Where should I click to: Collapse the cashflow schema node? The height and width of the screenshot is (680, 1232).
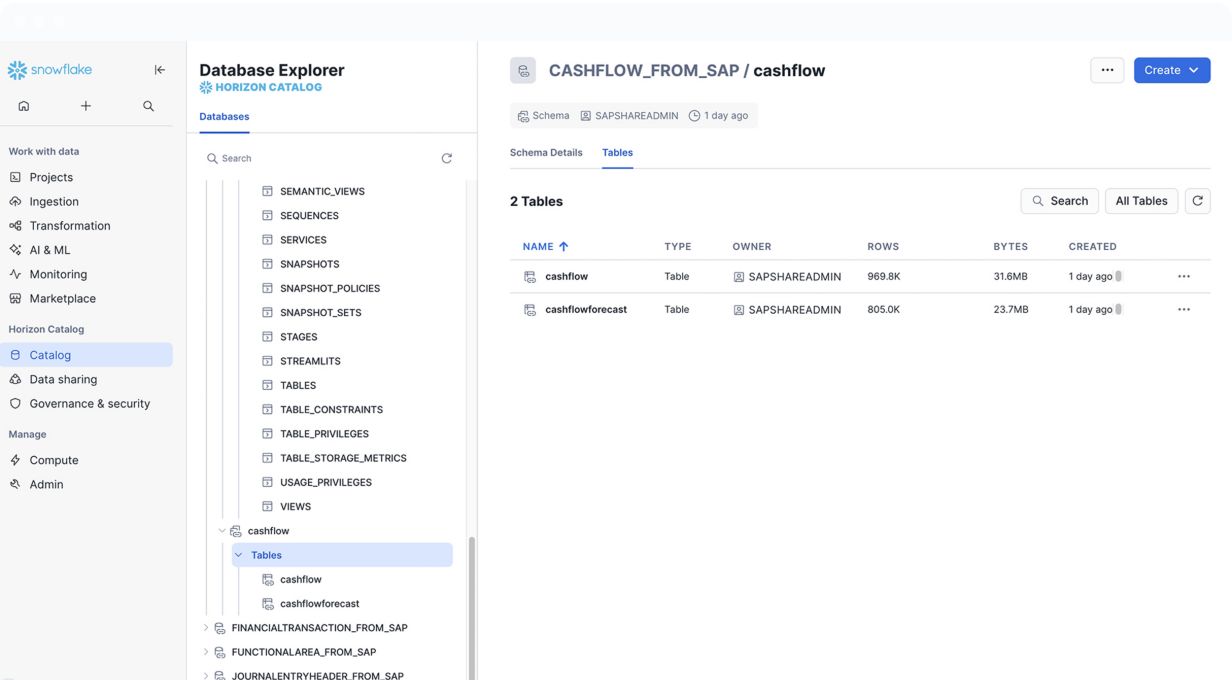click(x=222, y=531)
